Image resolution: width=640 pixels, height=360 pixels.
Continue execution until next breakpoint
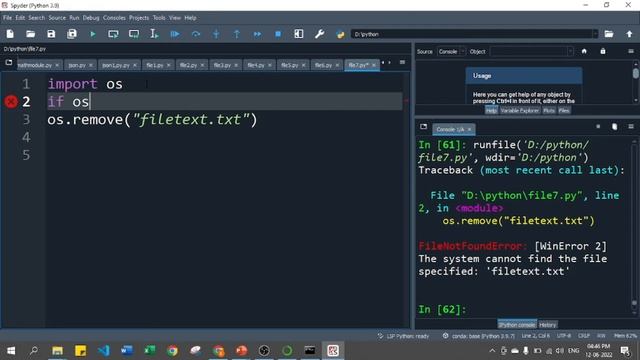click(258, 34)
